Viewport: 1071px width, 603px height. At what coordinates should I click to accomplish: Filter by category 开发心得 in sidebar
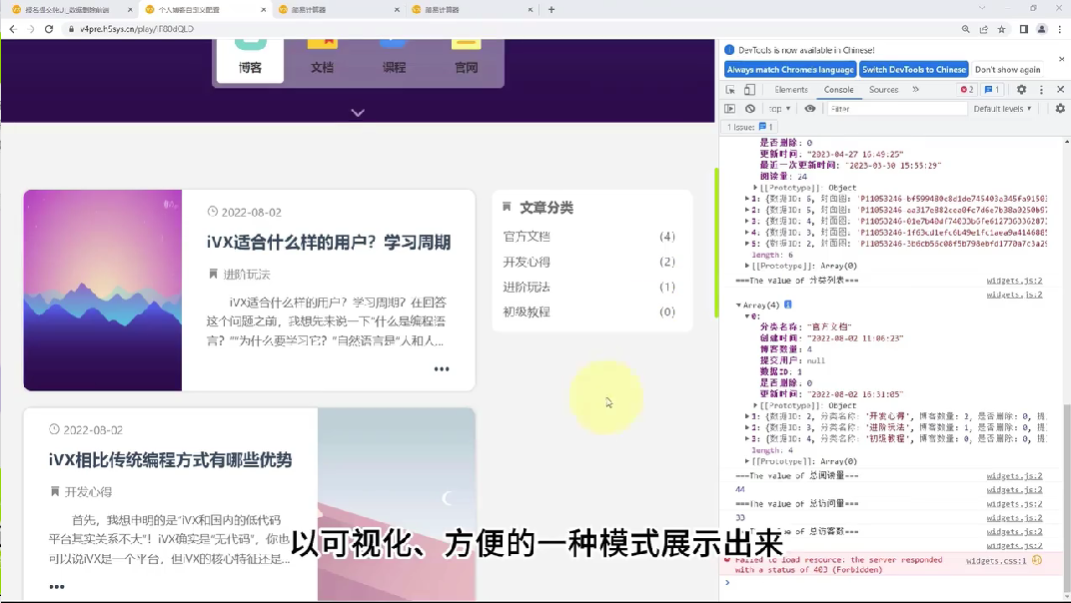(x=527, y=262)
